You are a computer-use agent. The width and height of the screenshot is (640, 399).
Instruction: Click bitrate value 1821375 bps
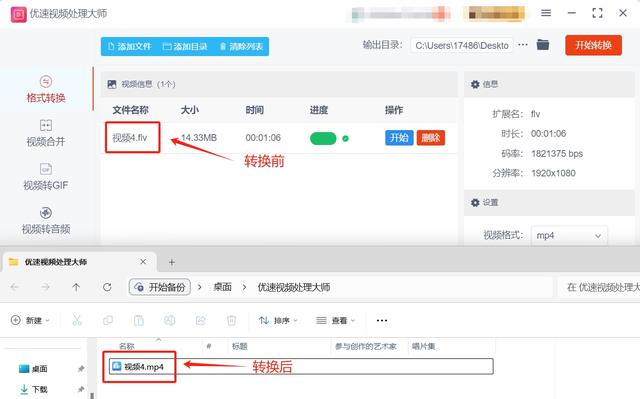click(557, 154)
